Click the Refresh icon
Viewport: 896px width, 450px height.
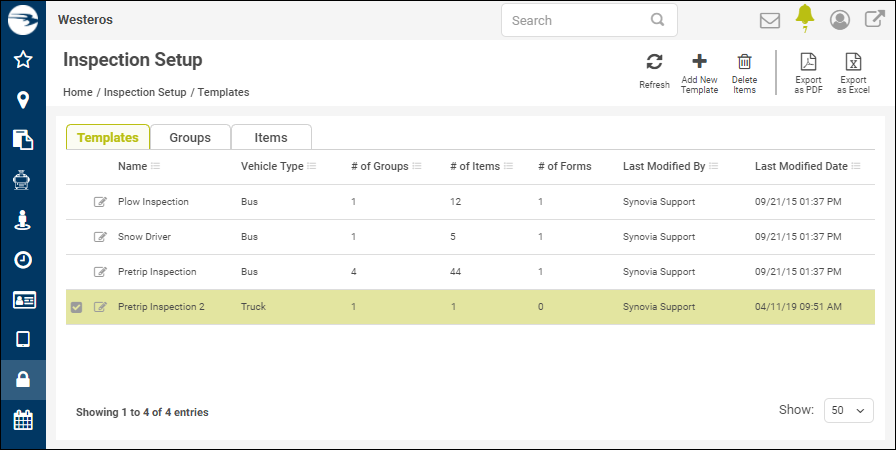coord(654,63)
